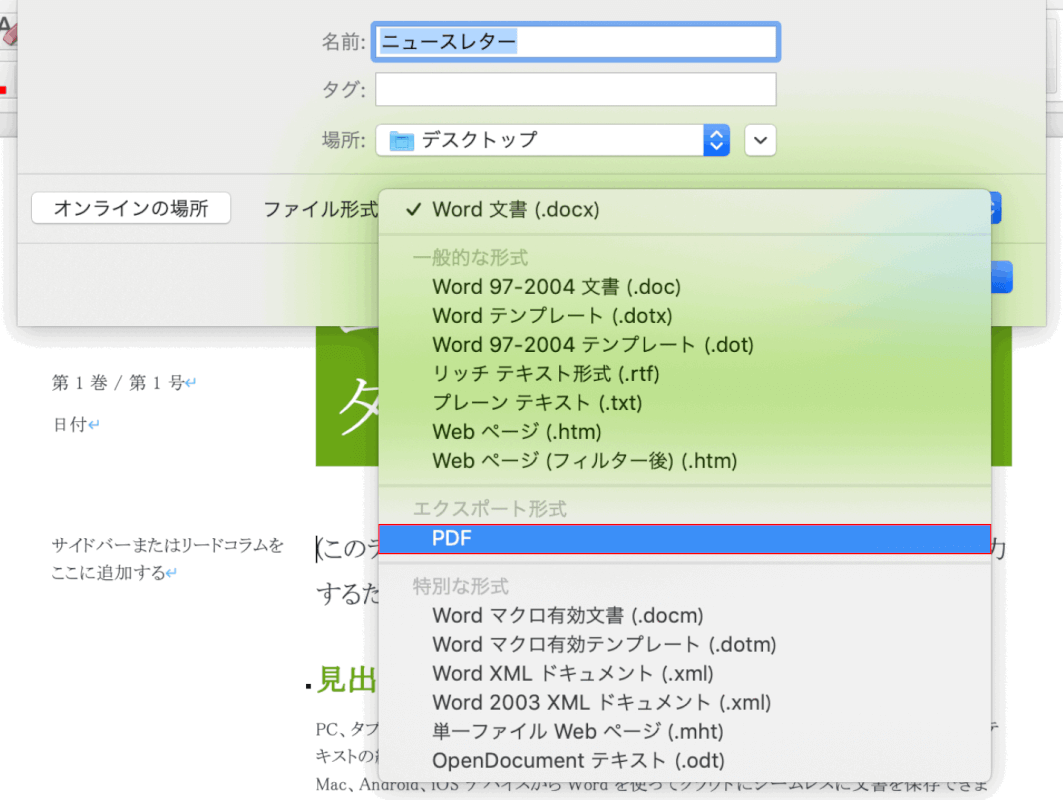The image size is (1063, 800).
Task: Click the オンラインの場所 button
Action: [130, 209]
